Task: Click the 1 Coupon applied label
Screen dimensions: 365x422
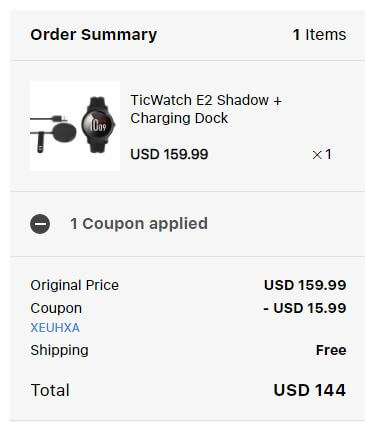Action: point(139,224)
